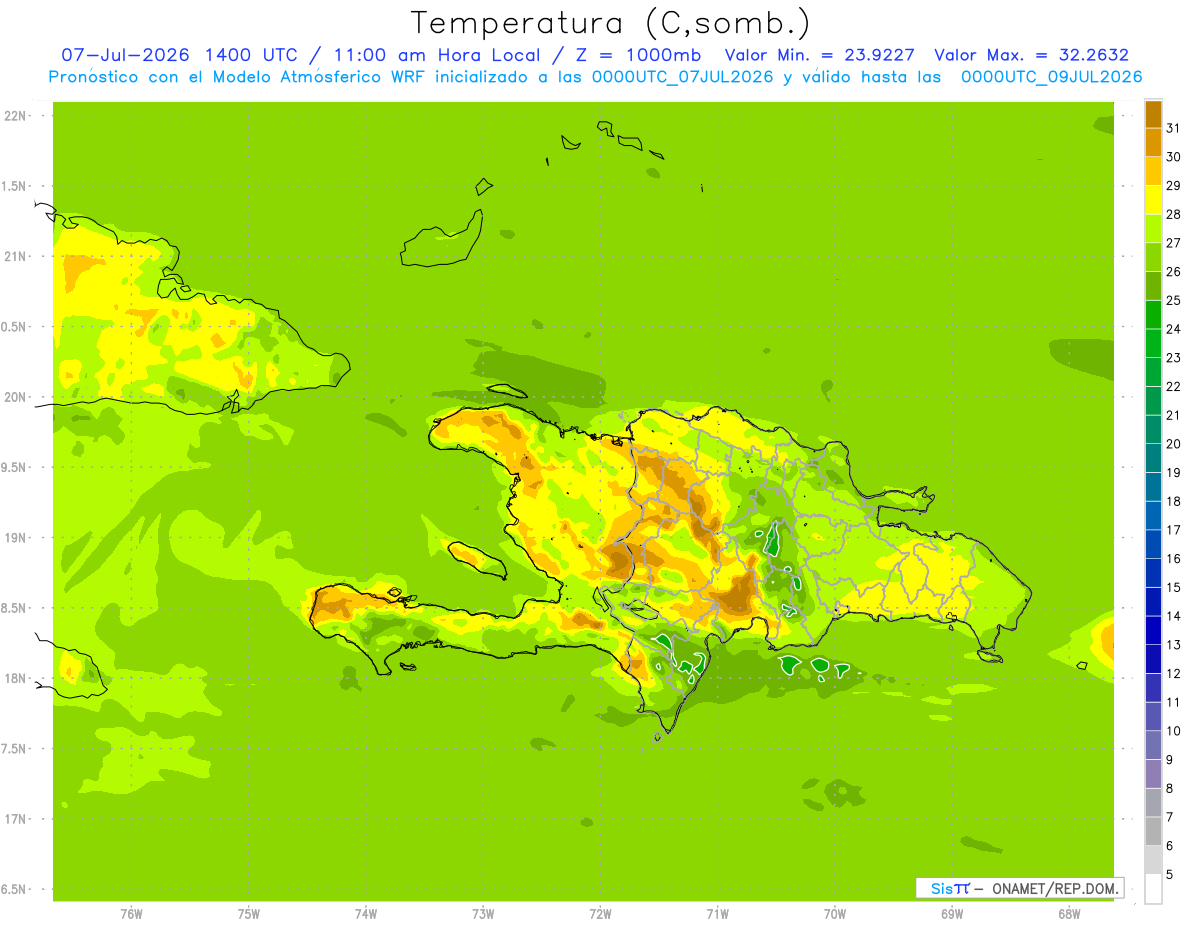Viewport: 1200px width, 927px height.
Task: Click the '0000UTC_07JUL2026' initialization time
Action: [682, 77]
